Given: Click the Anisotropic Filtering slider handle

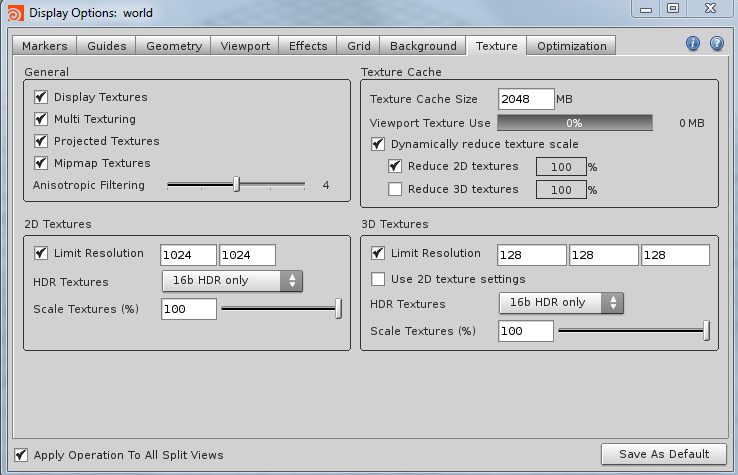Looking at the screenshot, I should tap(237, 185).
